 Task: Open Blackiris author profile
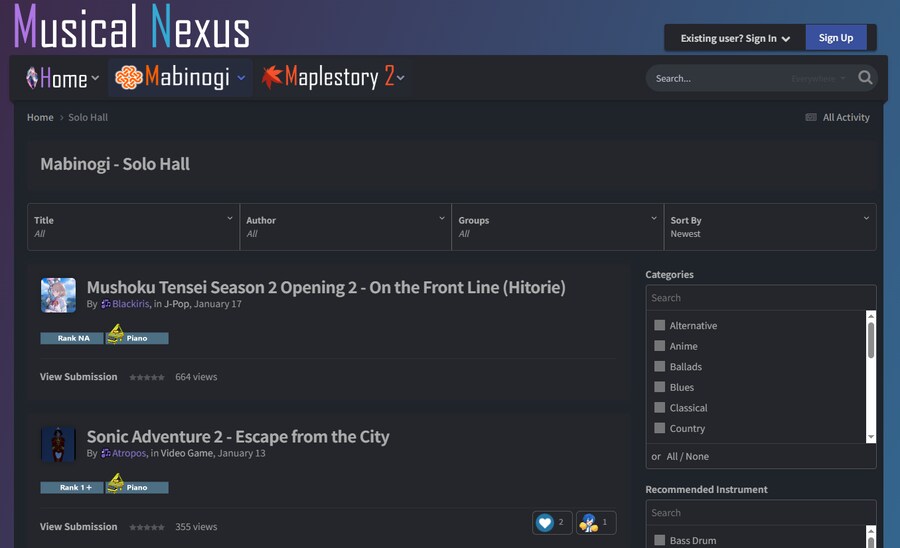click(x=130, y=304)
